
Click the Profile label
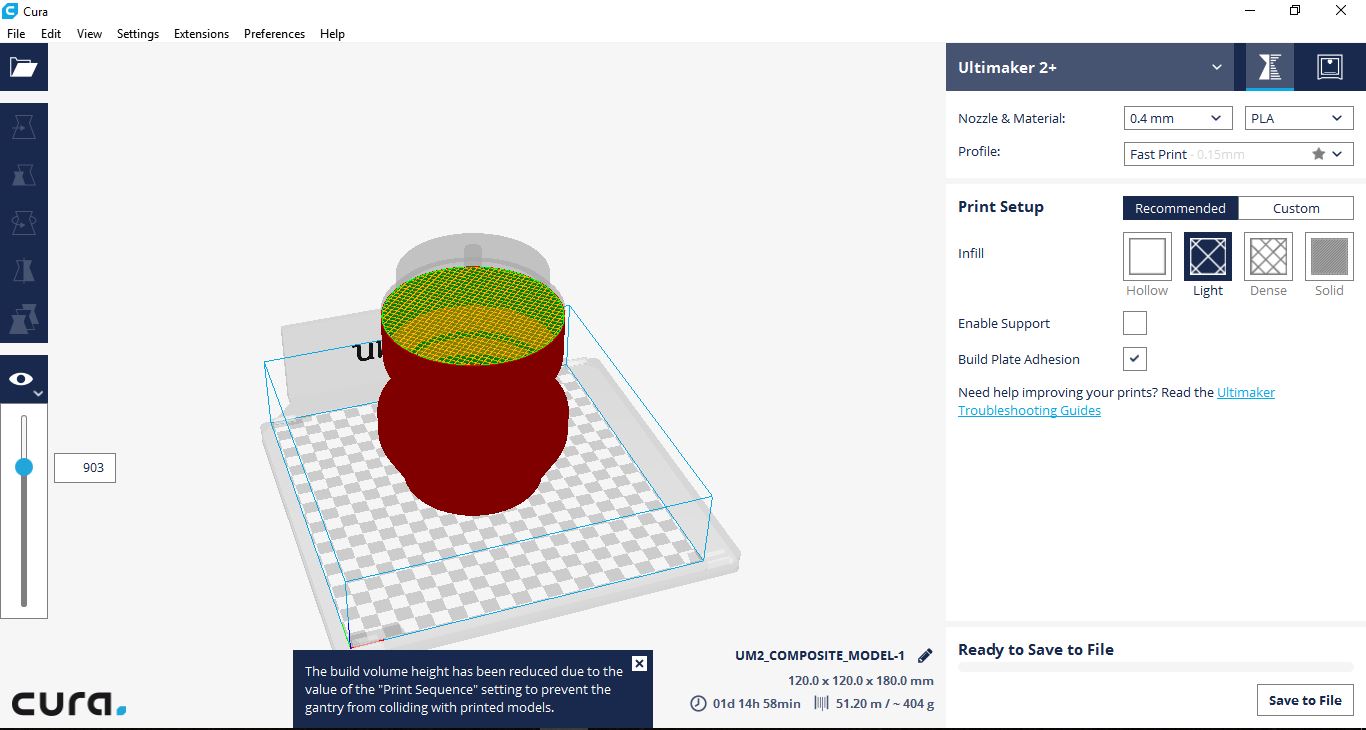pyautogui.click(x=979, y=151)
